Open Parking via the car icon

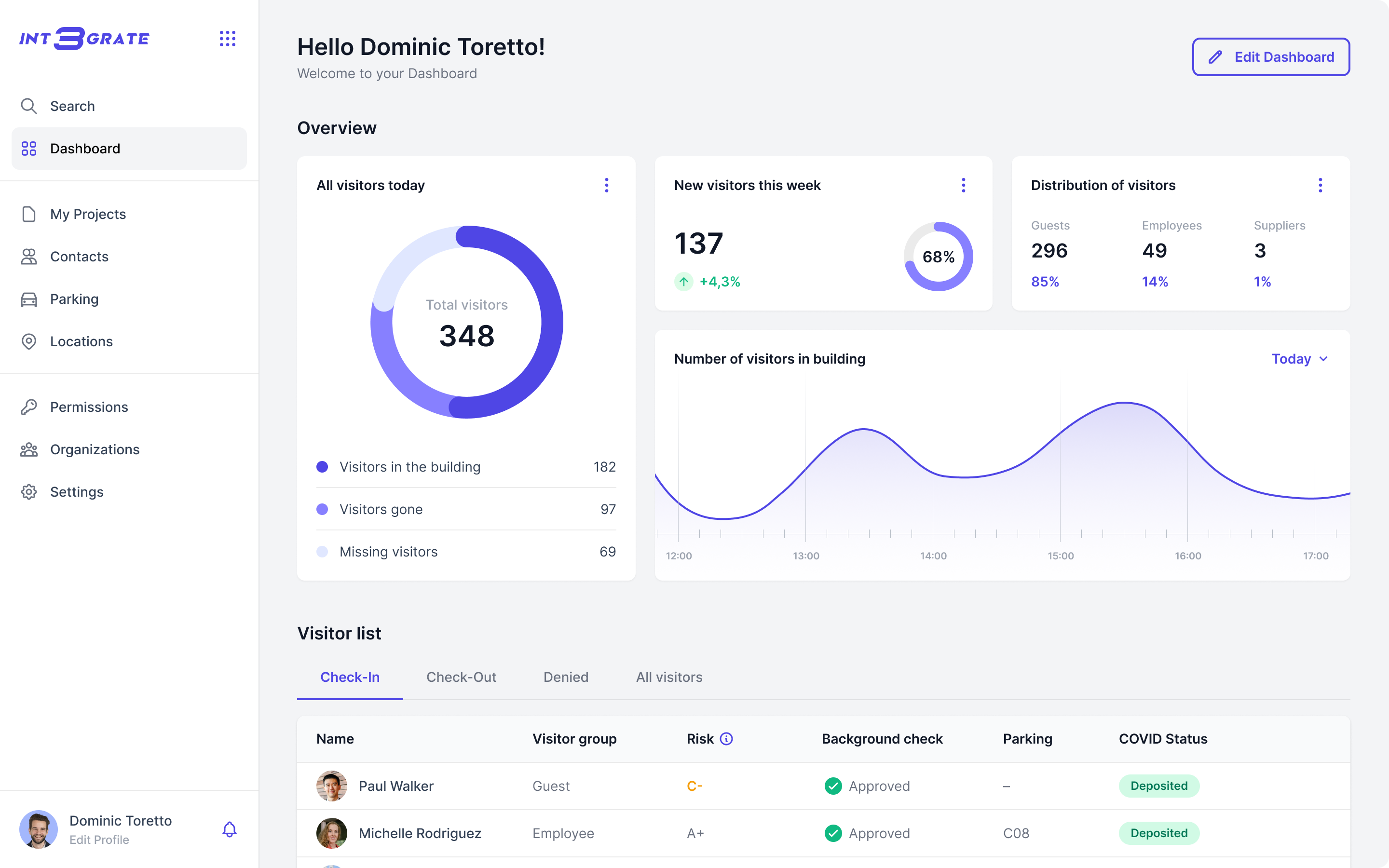click(x=29, y=299)
